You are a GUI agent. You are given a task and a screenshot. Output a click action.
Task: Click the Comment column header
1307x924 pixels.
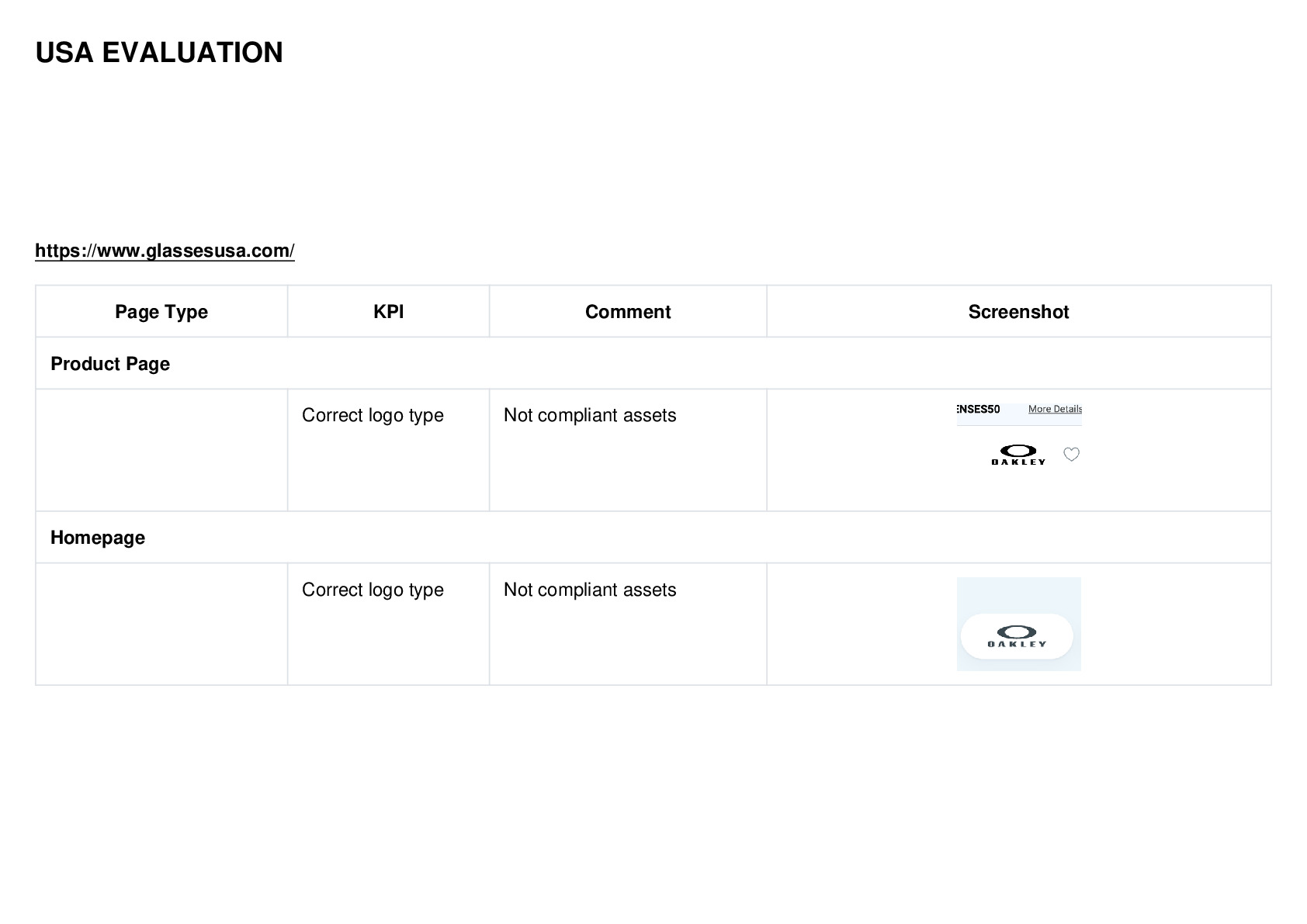click(628, 312)
